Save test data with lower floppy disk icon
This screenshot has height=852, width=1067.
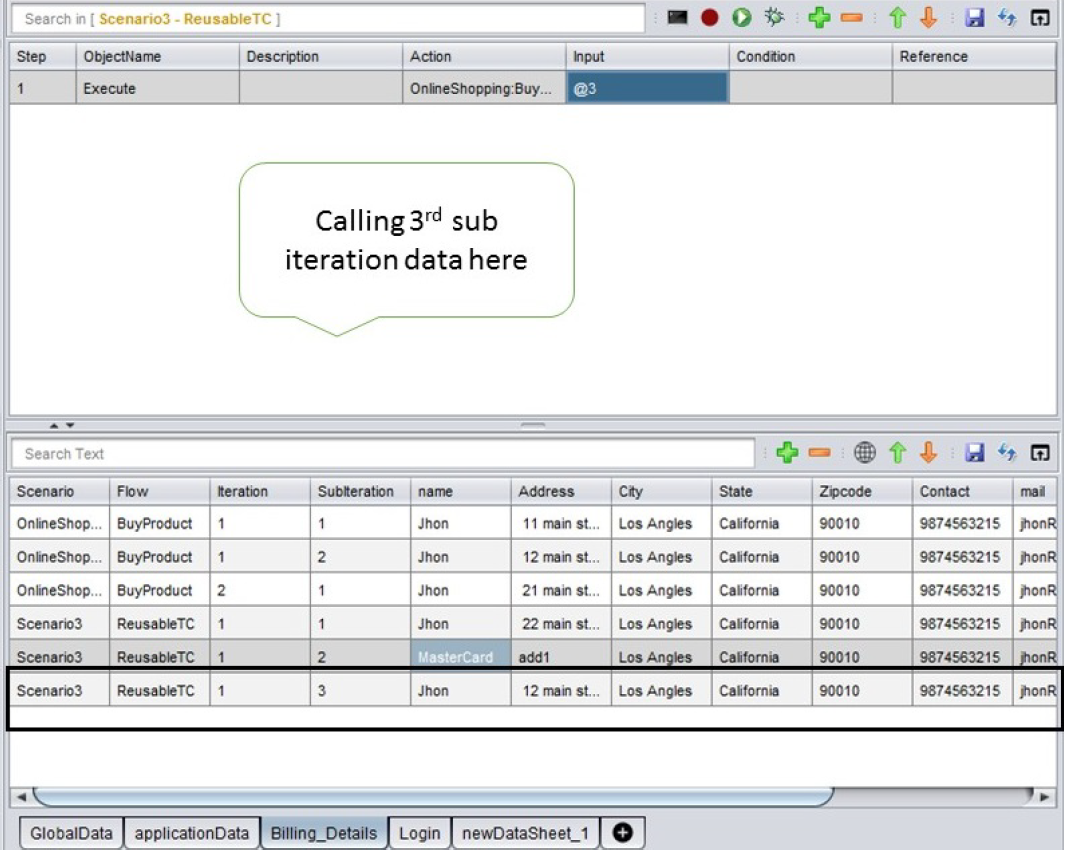[975, 453]
